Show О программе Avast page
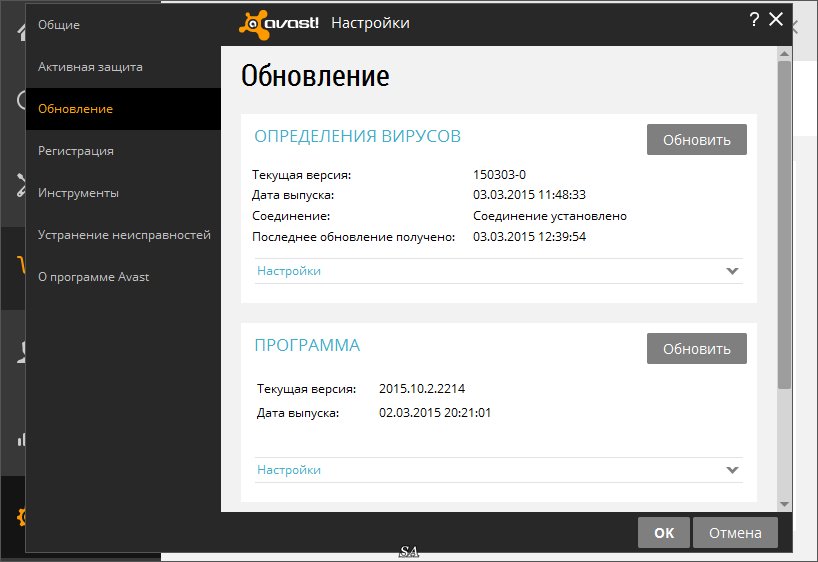This screenshot has height=562, width=818. point(93,277)
